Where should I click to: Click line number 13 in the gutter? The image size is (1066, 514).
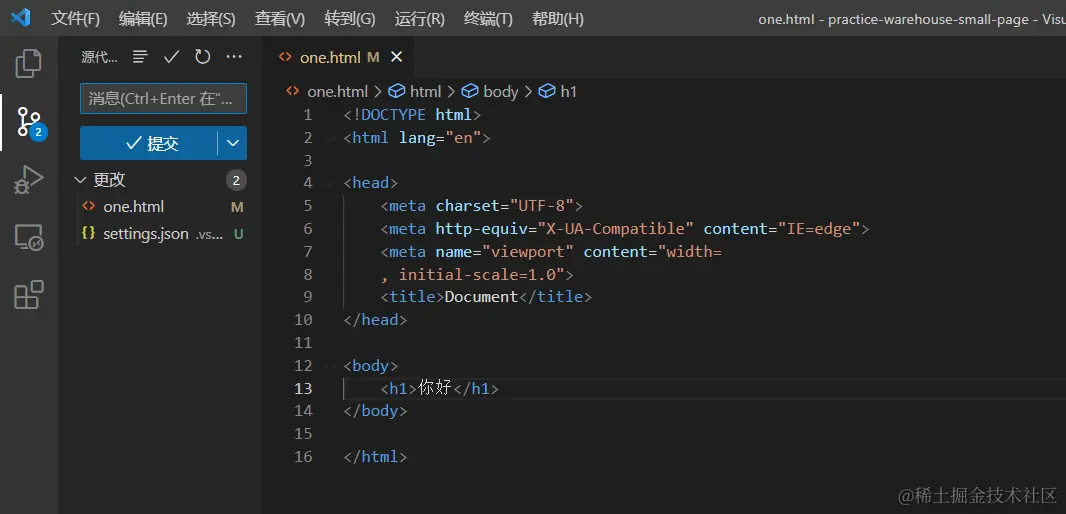click(303, 388)
